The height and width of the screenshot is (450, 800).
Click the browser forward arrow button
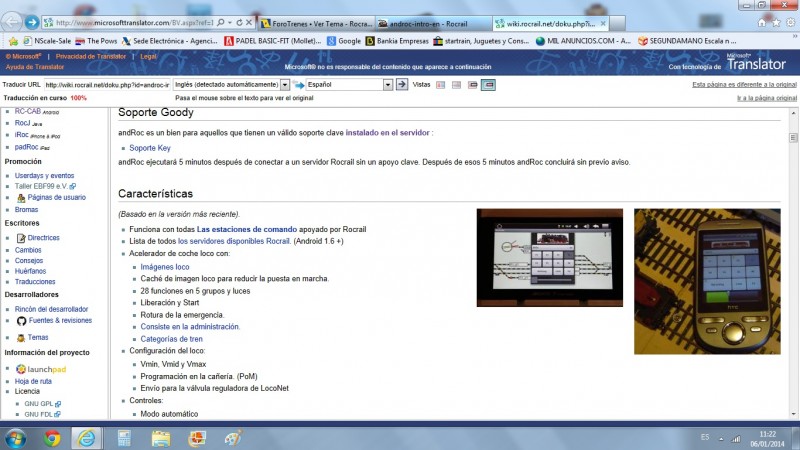32,22
